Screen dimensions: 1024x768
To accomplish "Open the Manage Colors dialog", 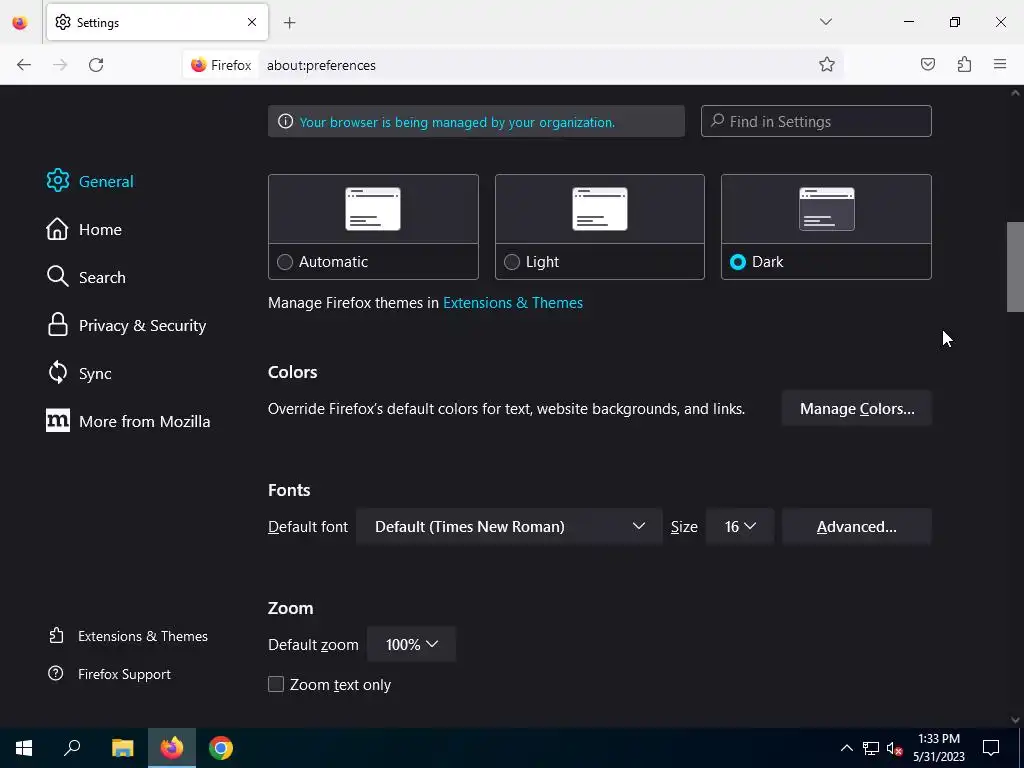I will (x=857, y=409).
